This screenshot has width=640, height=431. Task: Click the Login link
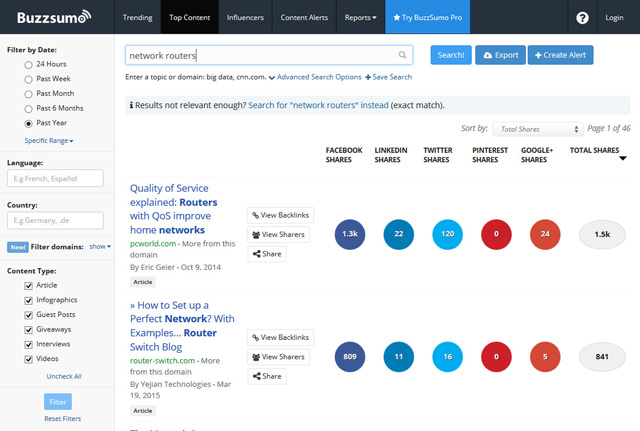614,17
